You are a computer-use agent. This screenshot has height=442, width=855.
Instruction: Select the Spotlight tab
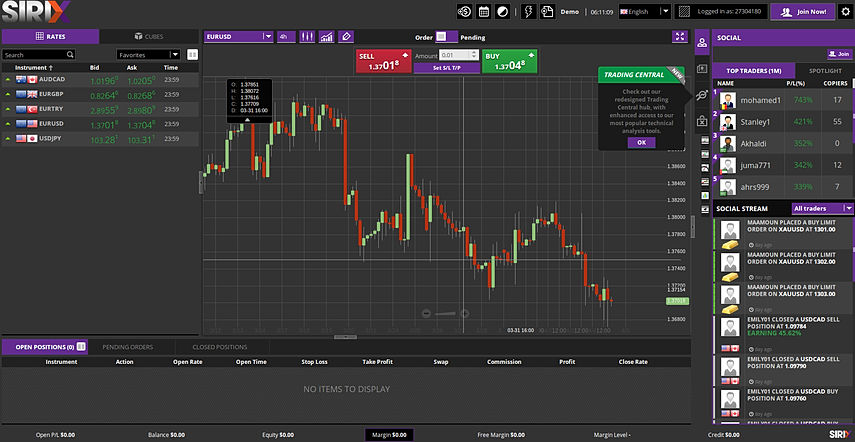pos(824,71)
